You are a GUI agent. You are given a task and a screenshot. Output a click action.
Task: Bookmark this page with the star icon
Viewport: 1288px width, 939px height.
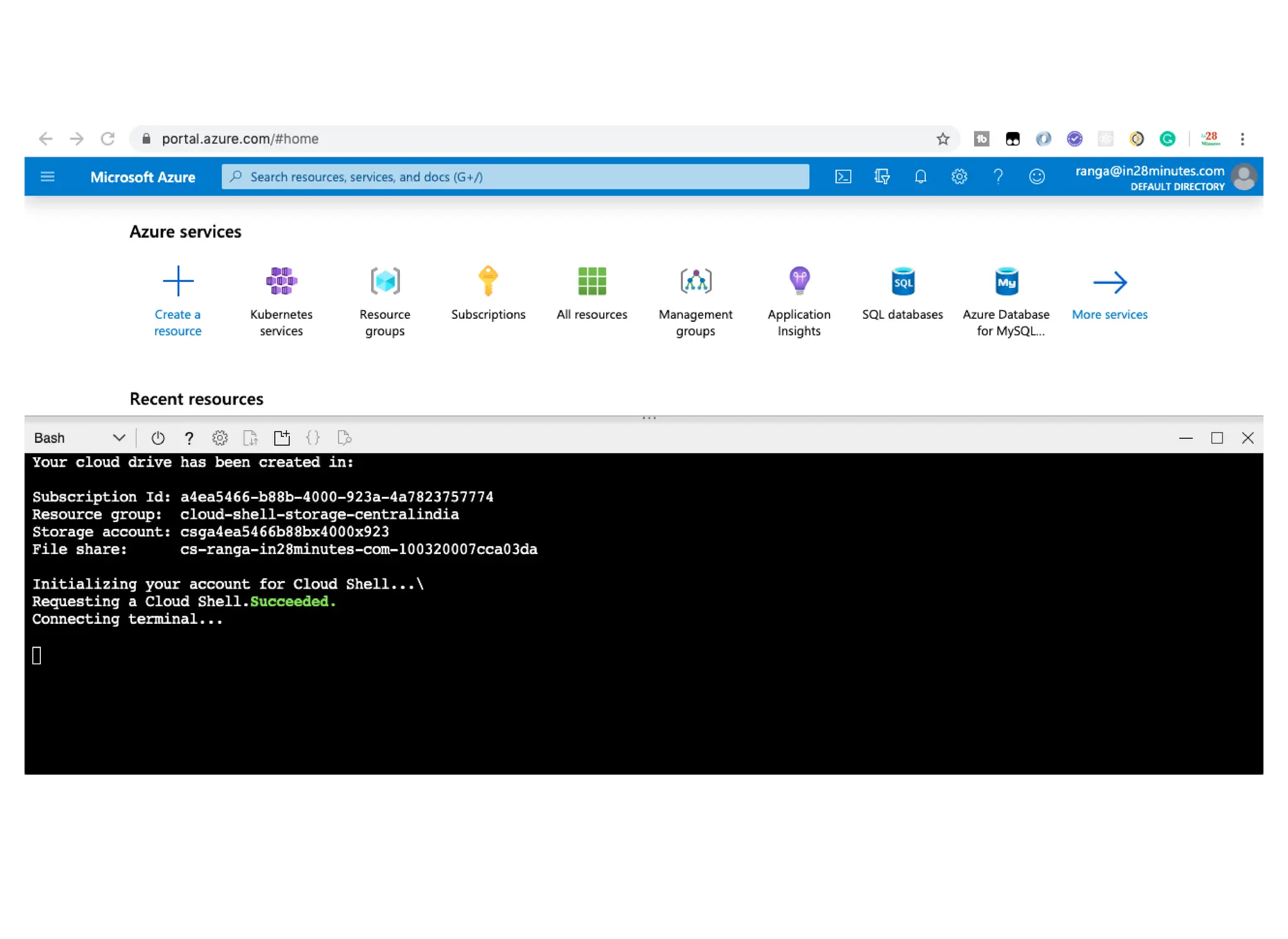(942, 139)
